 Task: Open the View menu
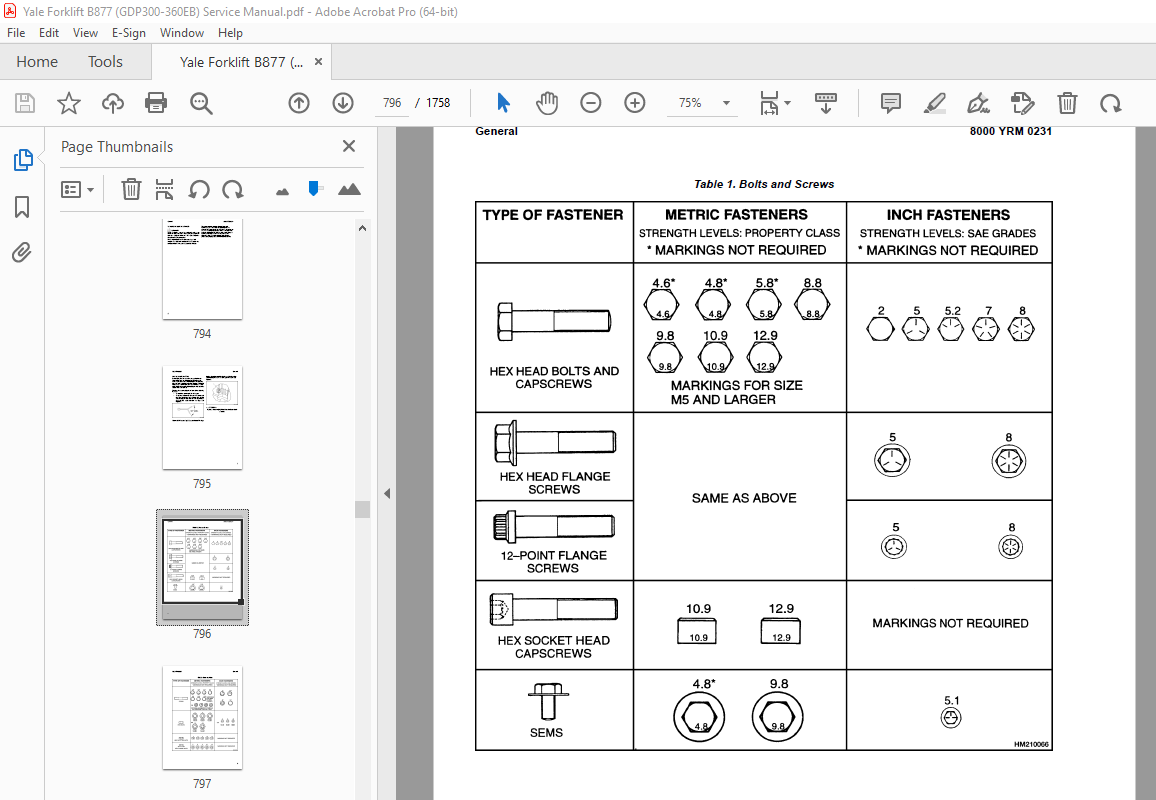pos(85,32)
